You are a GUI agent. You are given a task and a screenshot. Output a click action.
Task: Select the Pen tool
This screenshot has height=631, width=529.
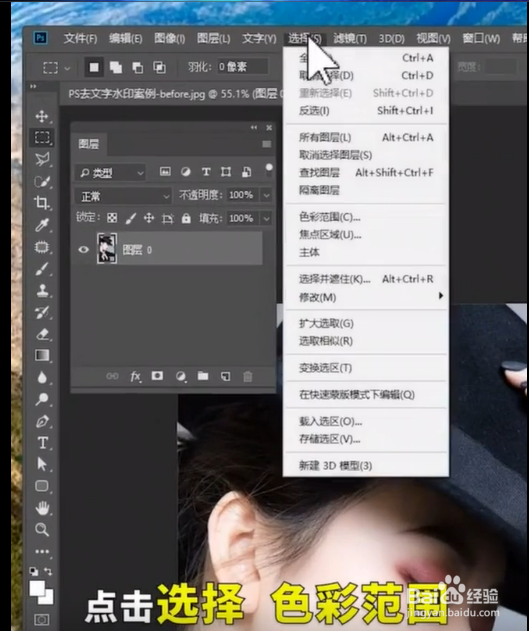tap(42, 421)
